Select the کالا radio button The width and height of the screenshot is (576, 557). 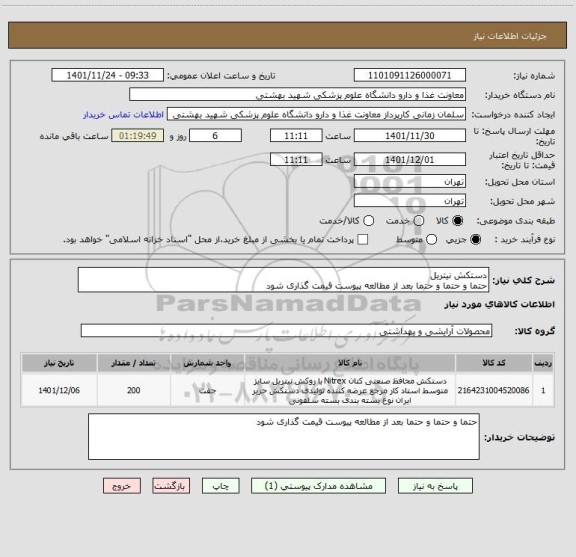tap(458, 221)
